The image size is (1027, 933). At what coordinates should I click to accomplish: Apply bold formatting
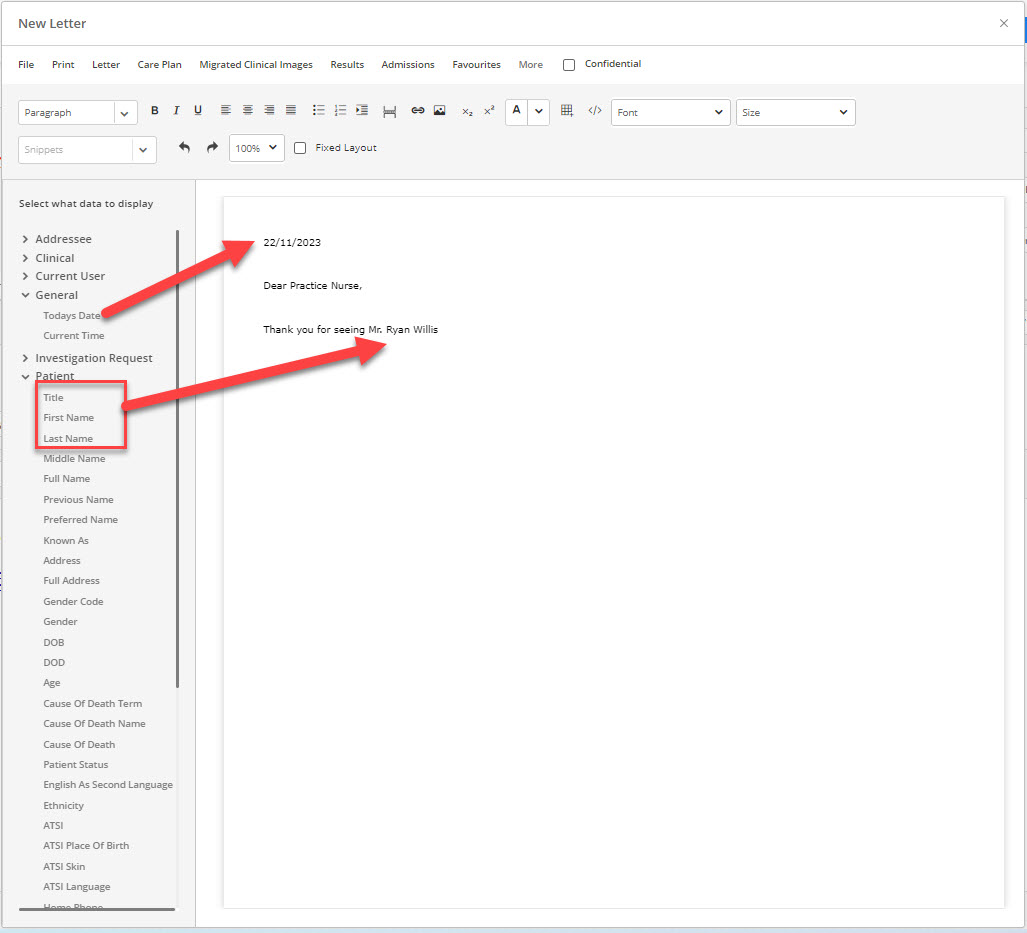(155, 111)
